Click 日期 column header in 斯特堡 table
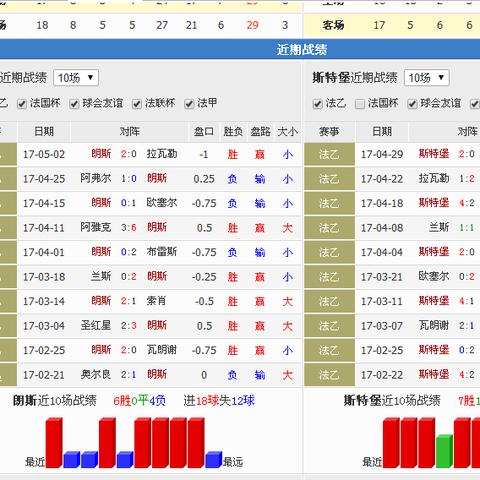This screenshot has width=480, height=480. (x=382, y=132)
